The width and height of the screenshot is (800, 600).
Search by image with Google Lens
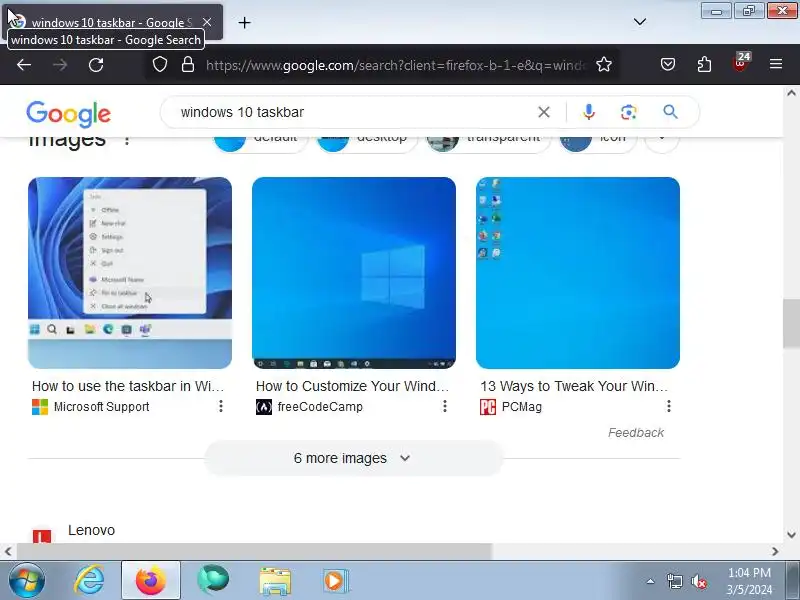629,112
